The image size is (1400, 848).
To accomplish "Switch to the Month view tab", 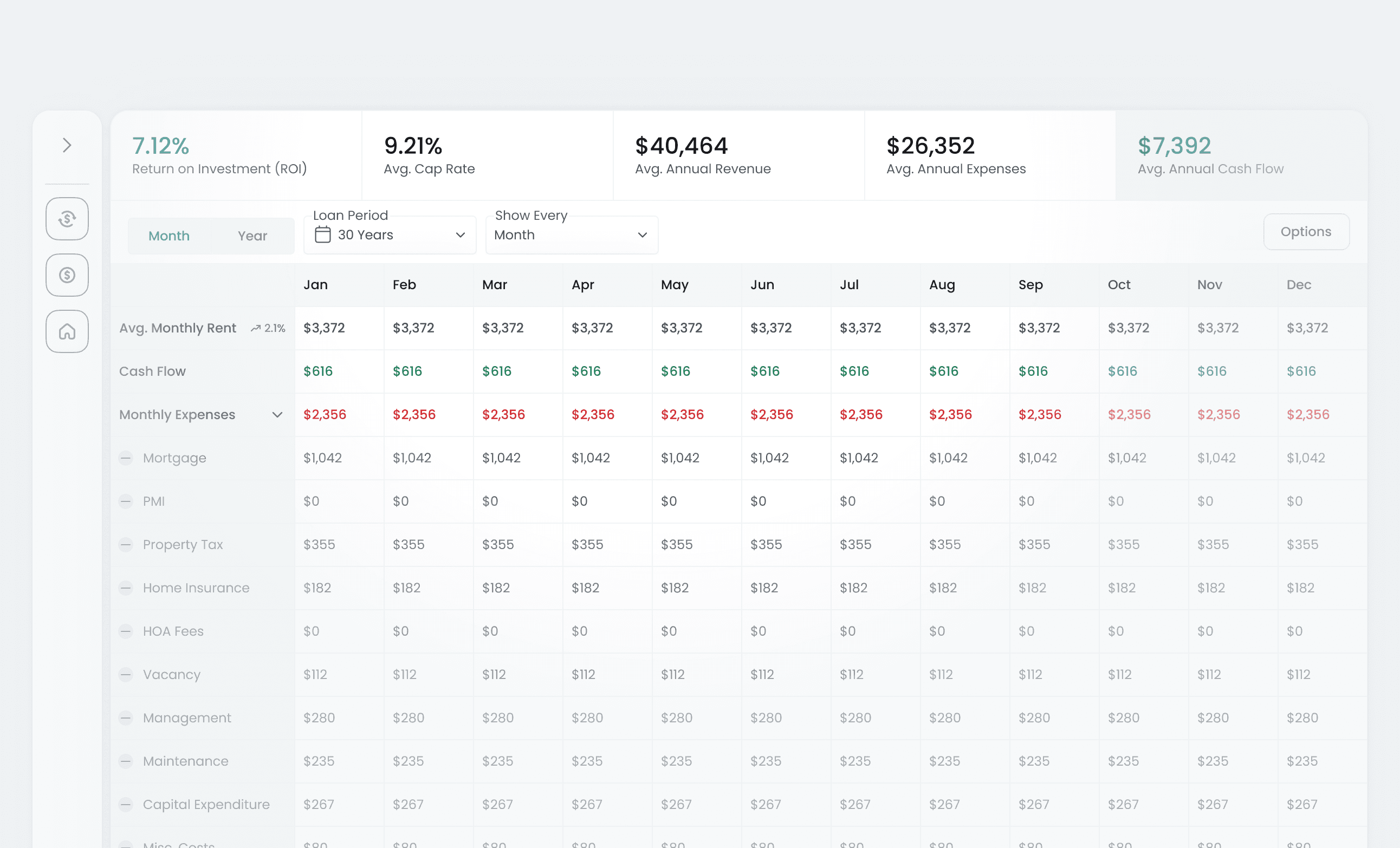I will (168, 236).
